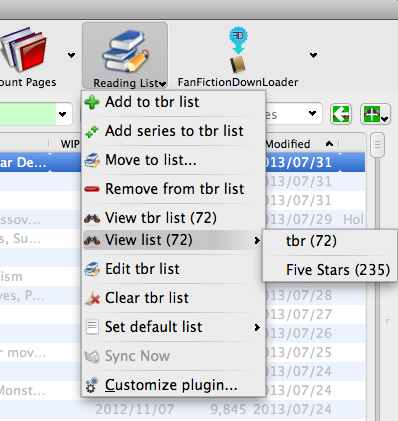
Task: Click the Move to list books icon
Action: point(92,160)
